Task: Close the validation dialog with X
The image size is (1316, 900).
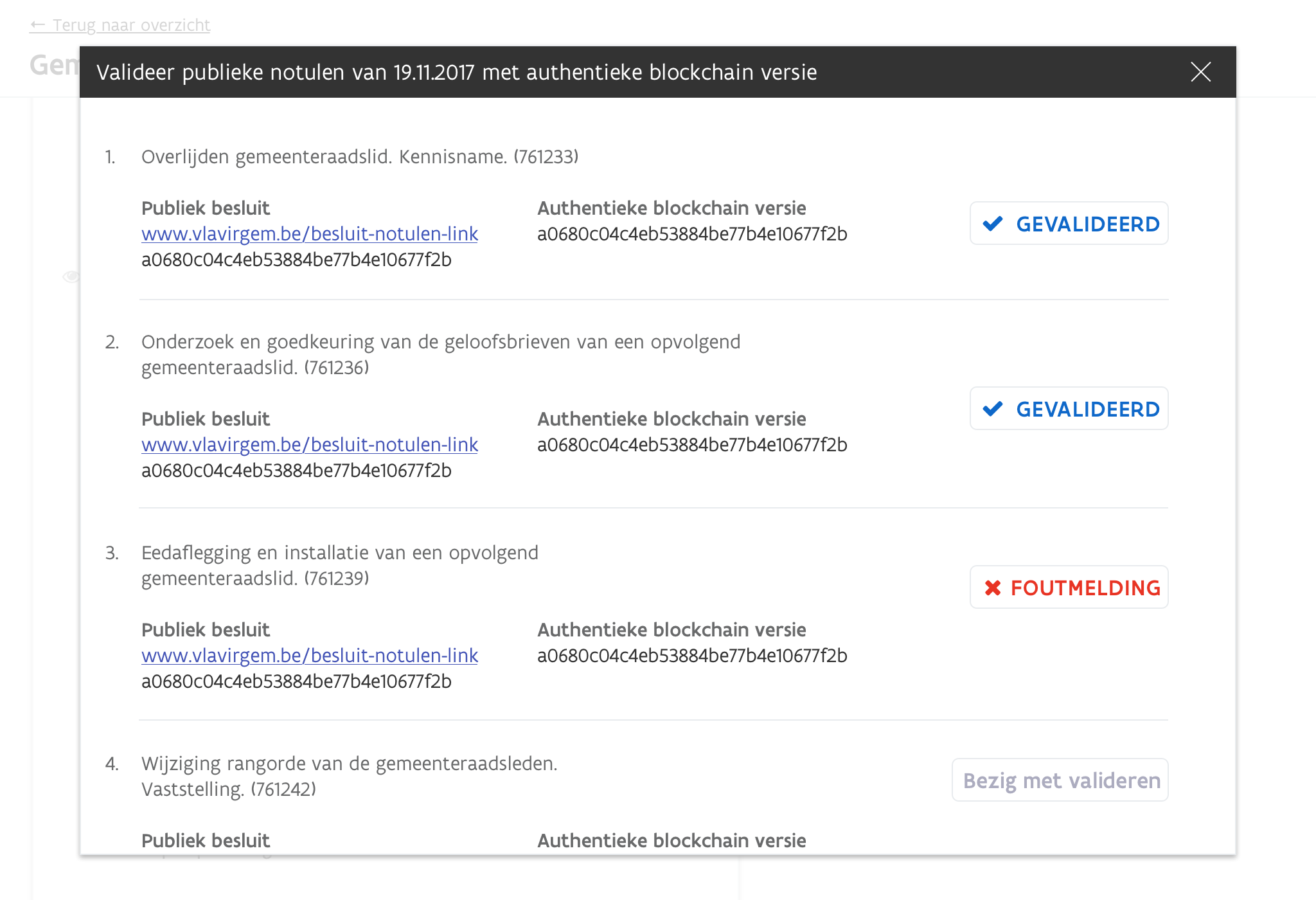Action: click(1200, 72)
